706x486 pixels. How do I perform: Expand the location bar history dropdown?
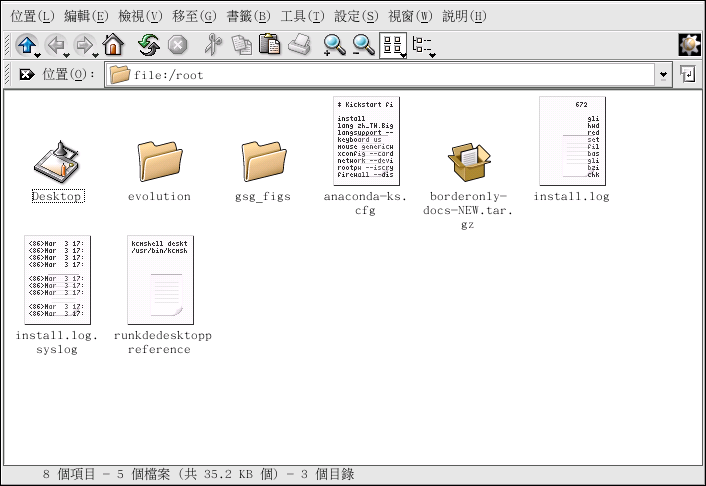664,75
